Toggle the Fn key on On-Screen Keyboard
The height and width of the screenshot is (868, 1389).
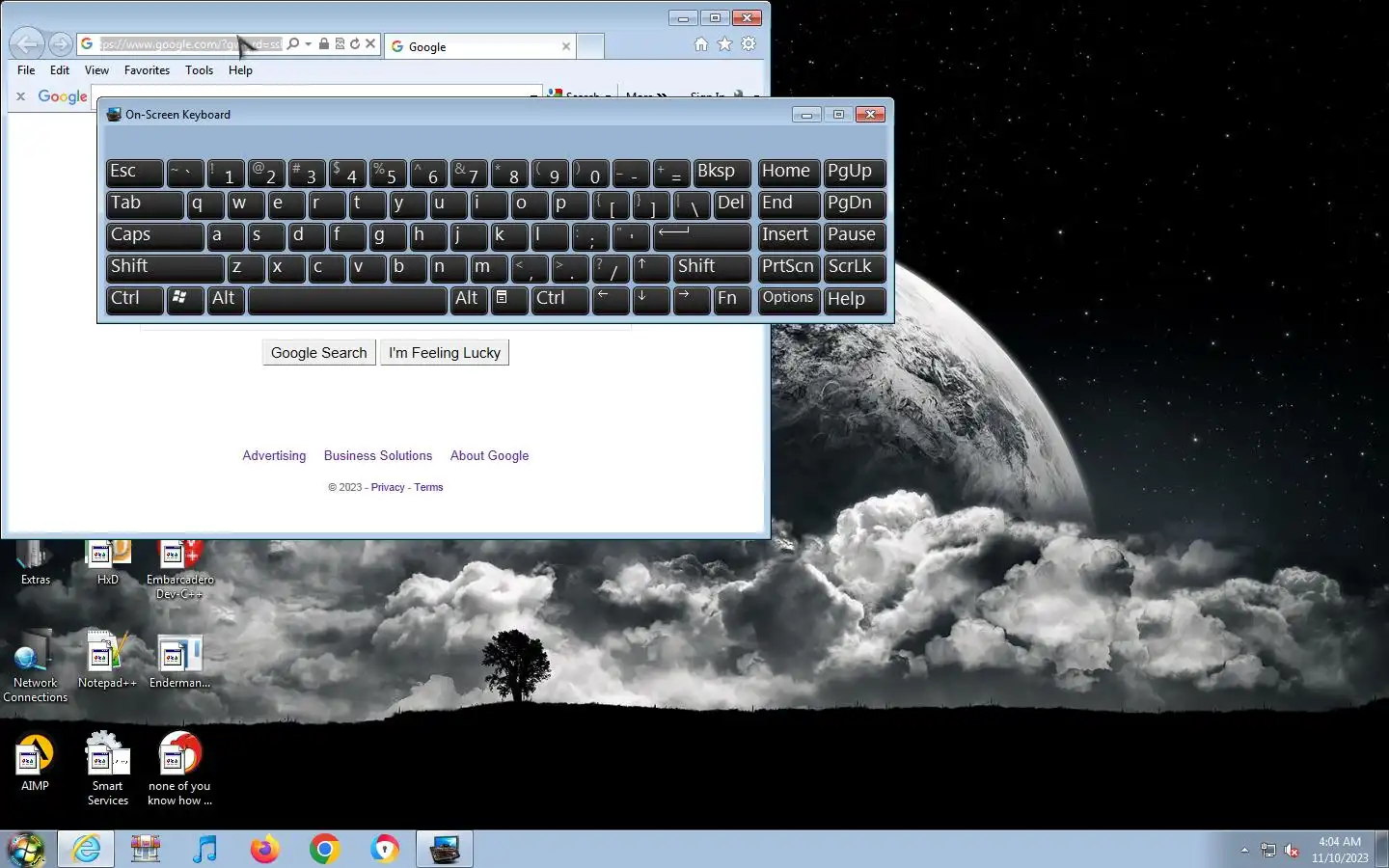click(732, 300)
